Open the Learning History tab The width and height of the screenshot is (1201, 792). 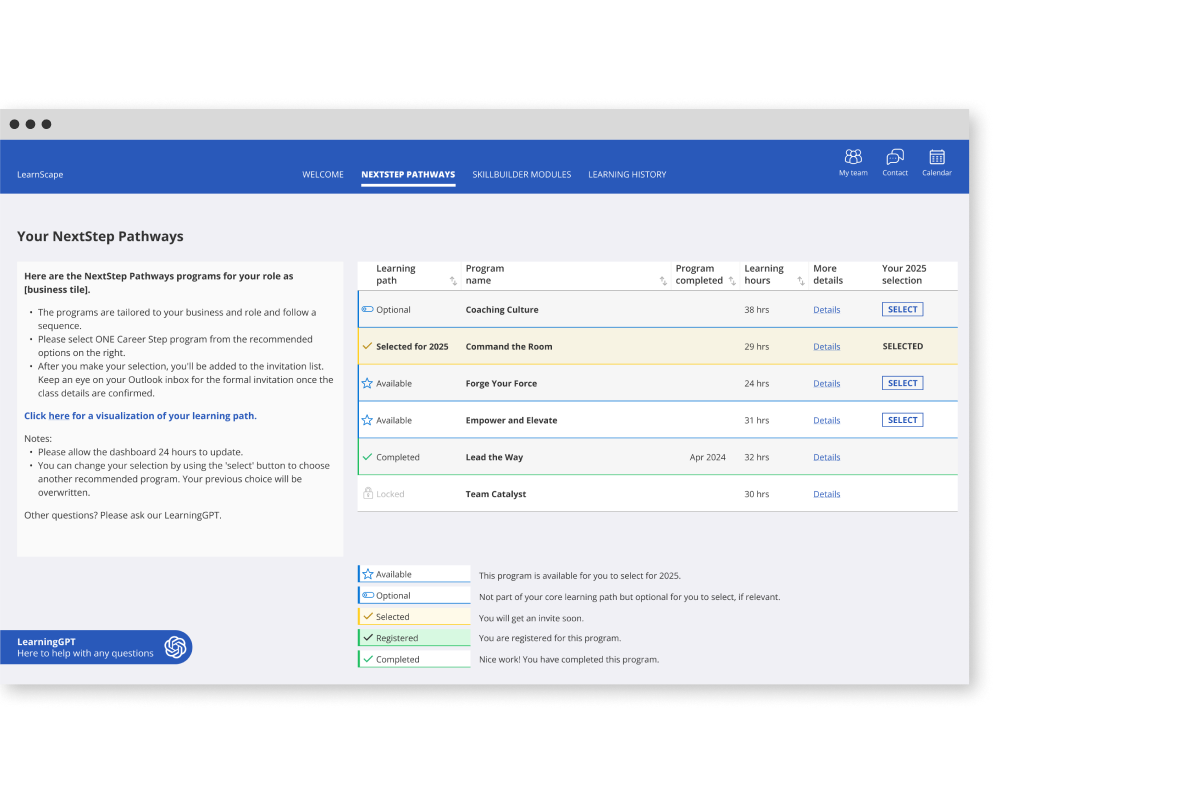click(x=627, y=174)
